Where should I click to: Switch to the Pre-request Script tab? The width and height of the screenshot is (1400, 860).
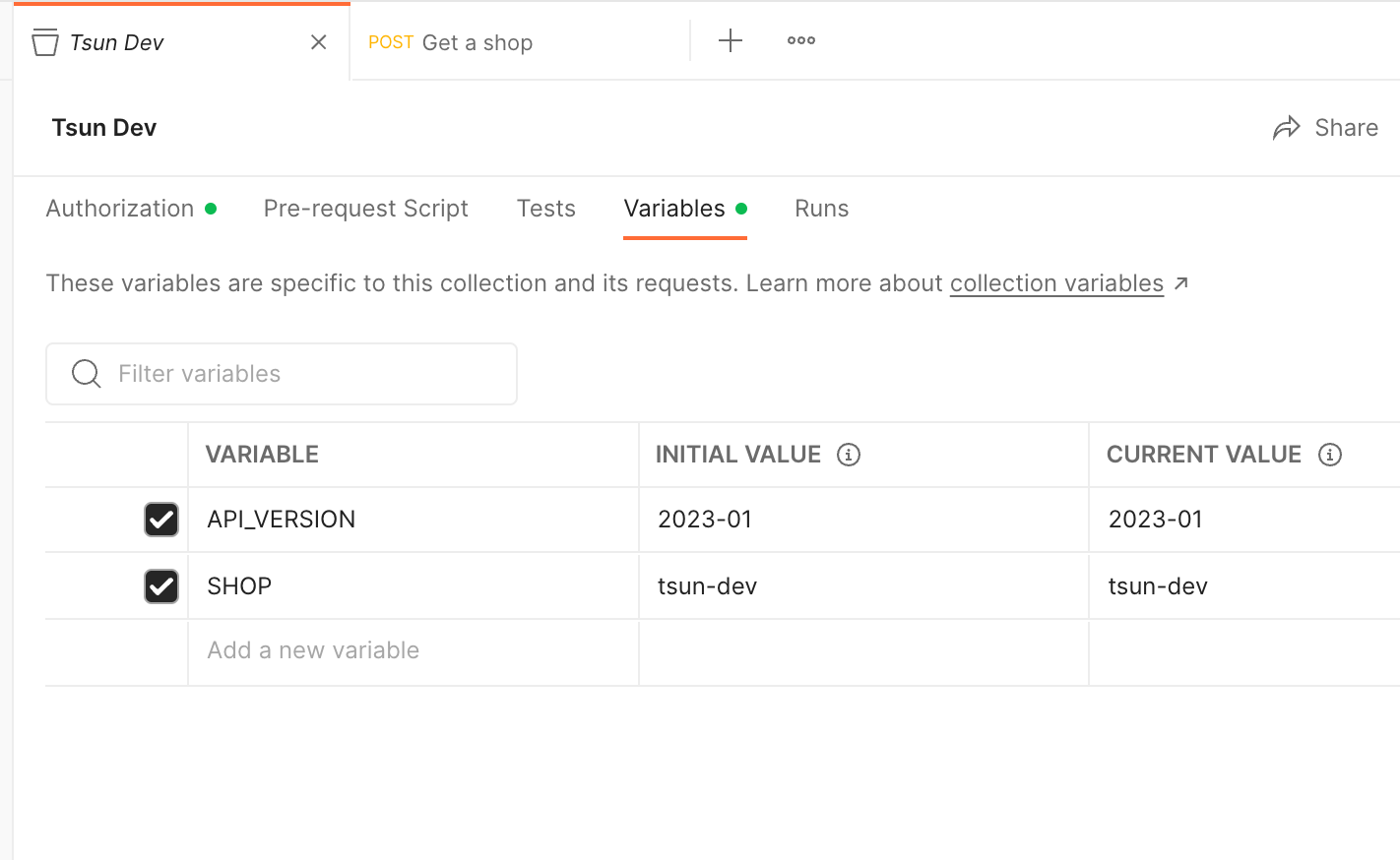coord(366,209)
